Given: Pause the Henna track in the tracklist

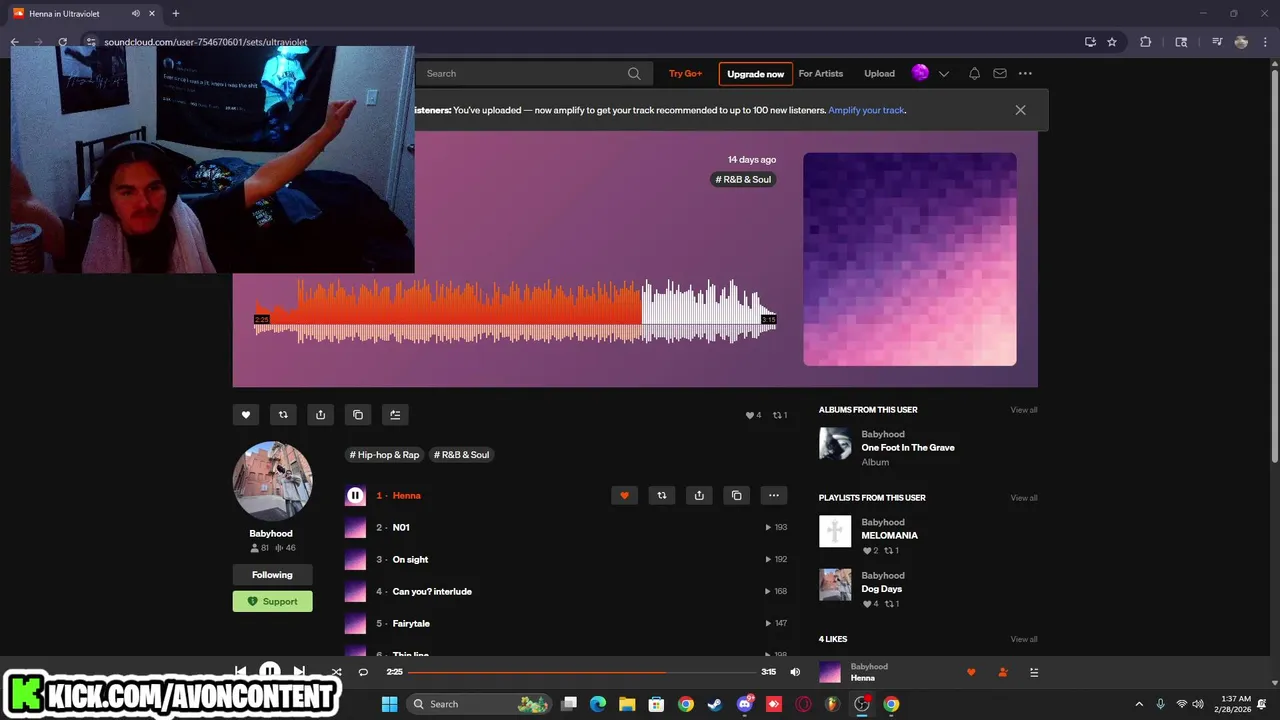Looking at the screenshot, I should click(355, 495).
